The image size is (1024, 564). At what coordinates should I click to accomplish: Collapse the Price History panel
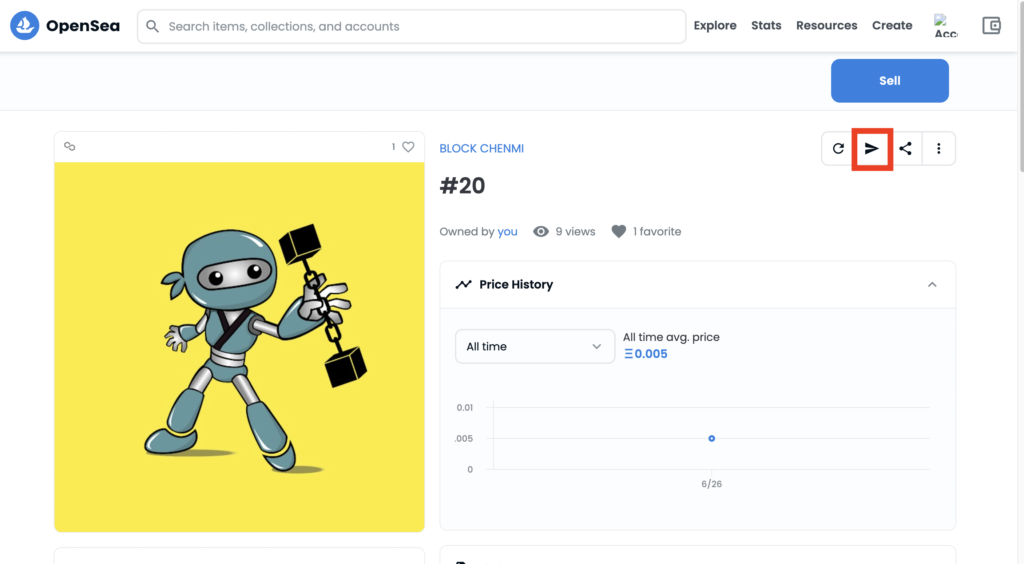click(932, 285)
